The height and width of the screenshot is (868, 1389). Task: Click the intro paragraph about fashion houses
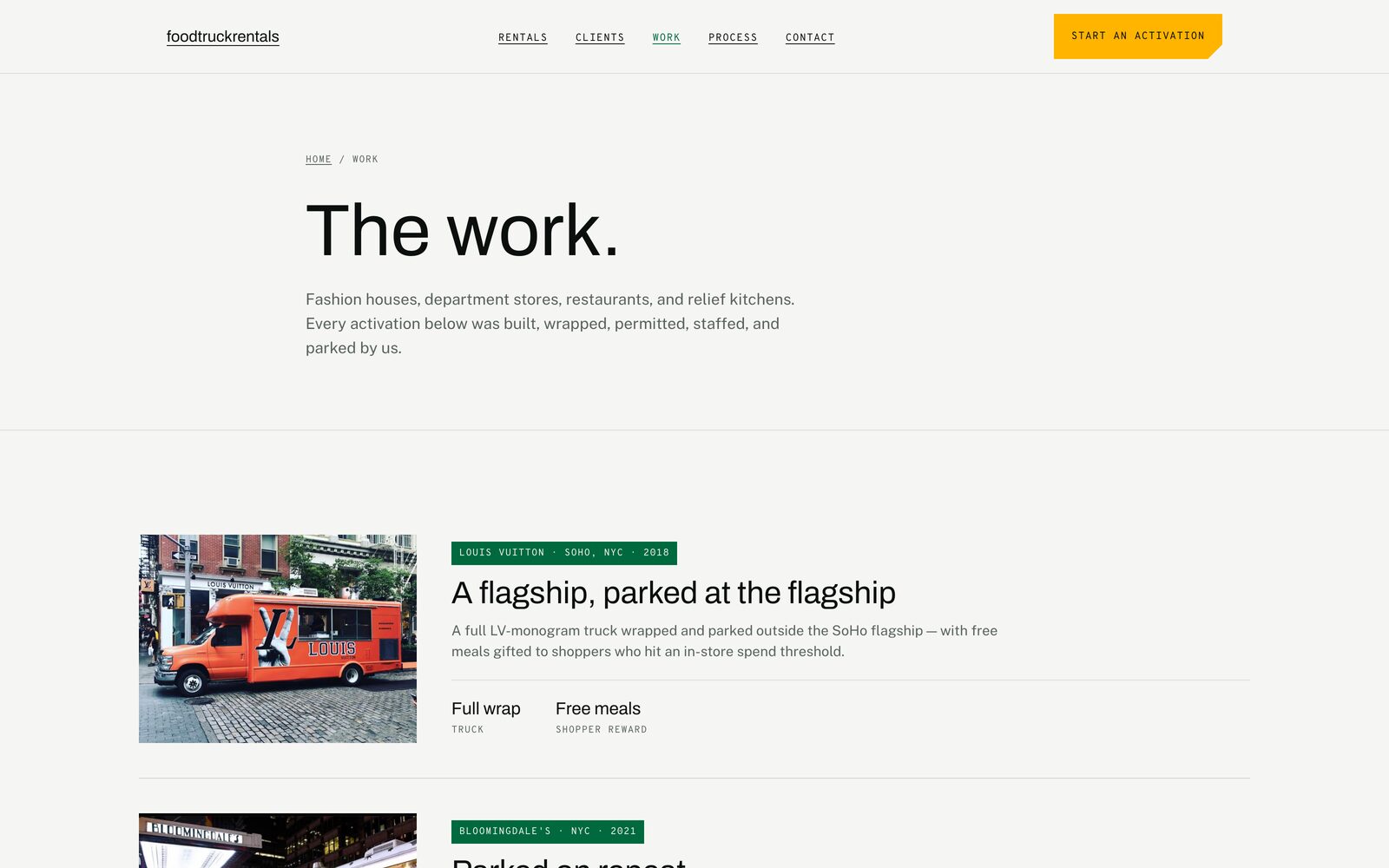[550, 324]
